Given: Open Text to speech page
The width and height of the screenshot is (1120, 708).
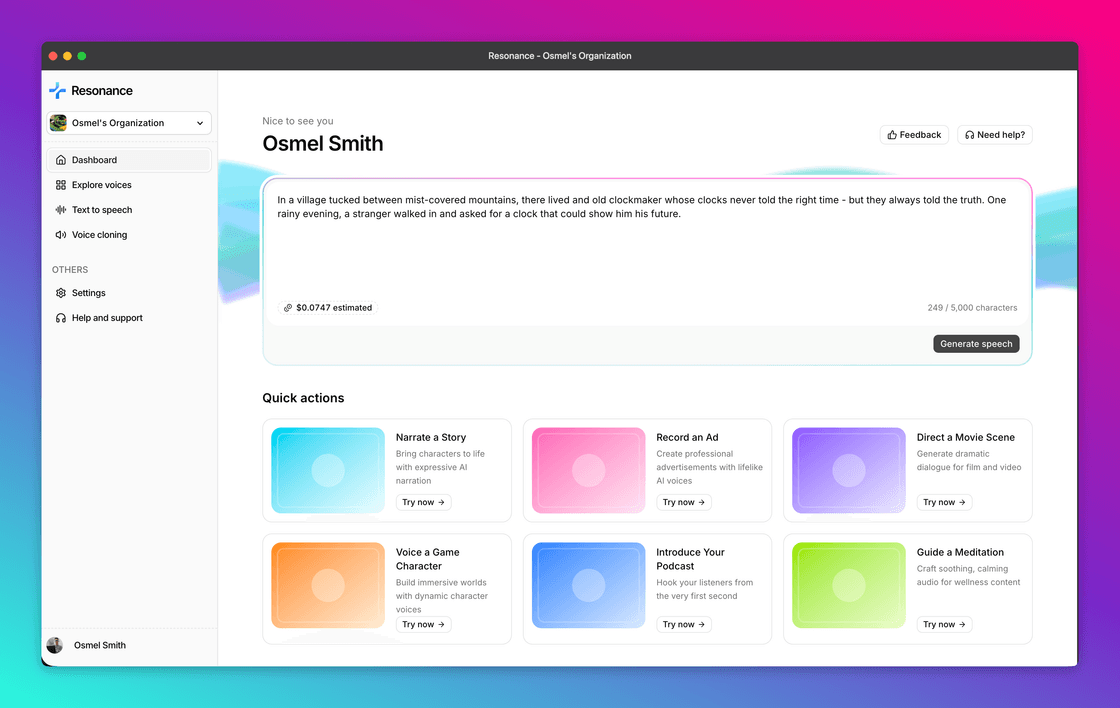Looking at the screenshot, I should coord(129,210).
